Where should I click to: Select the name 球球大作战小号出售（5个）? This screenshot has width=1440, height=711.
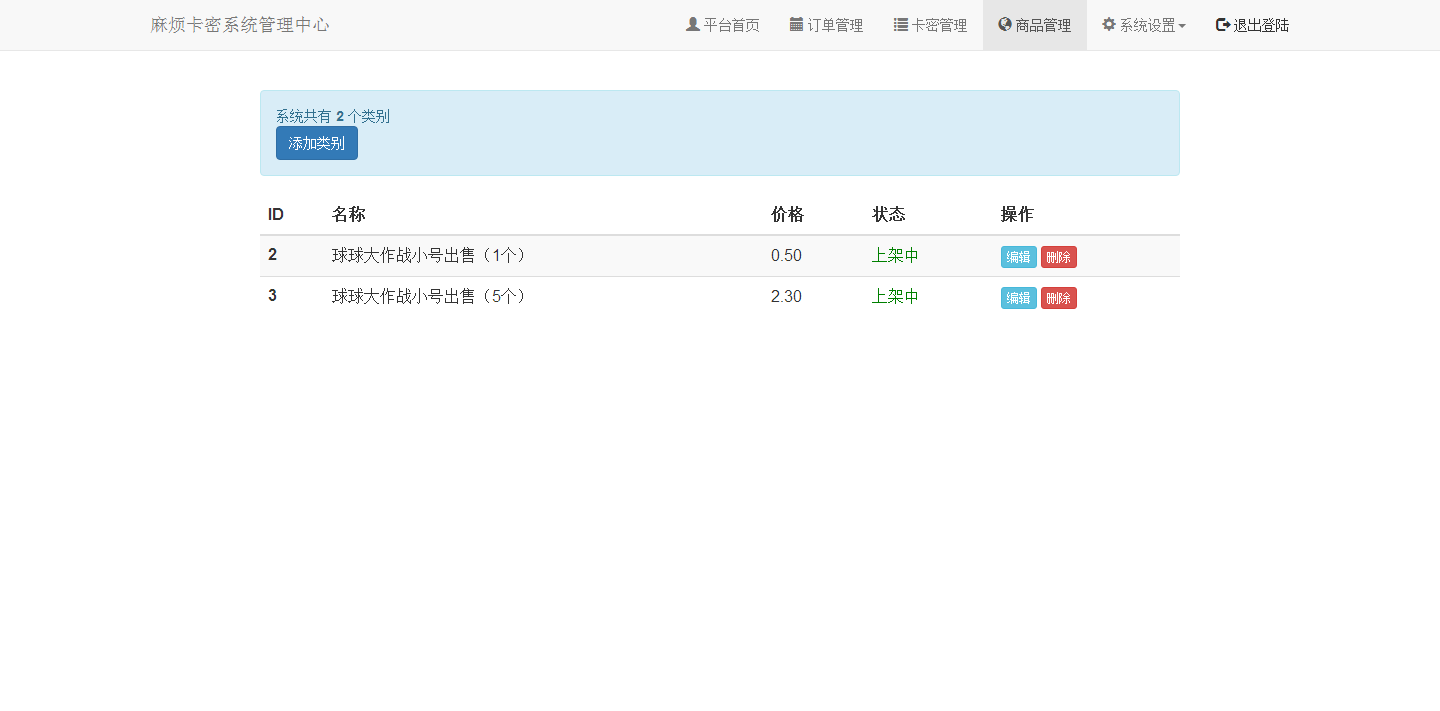pyautogui.click(x=430, y=296)
